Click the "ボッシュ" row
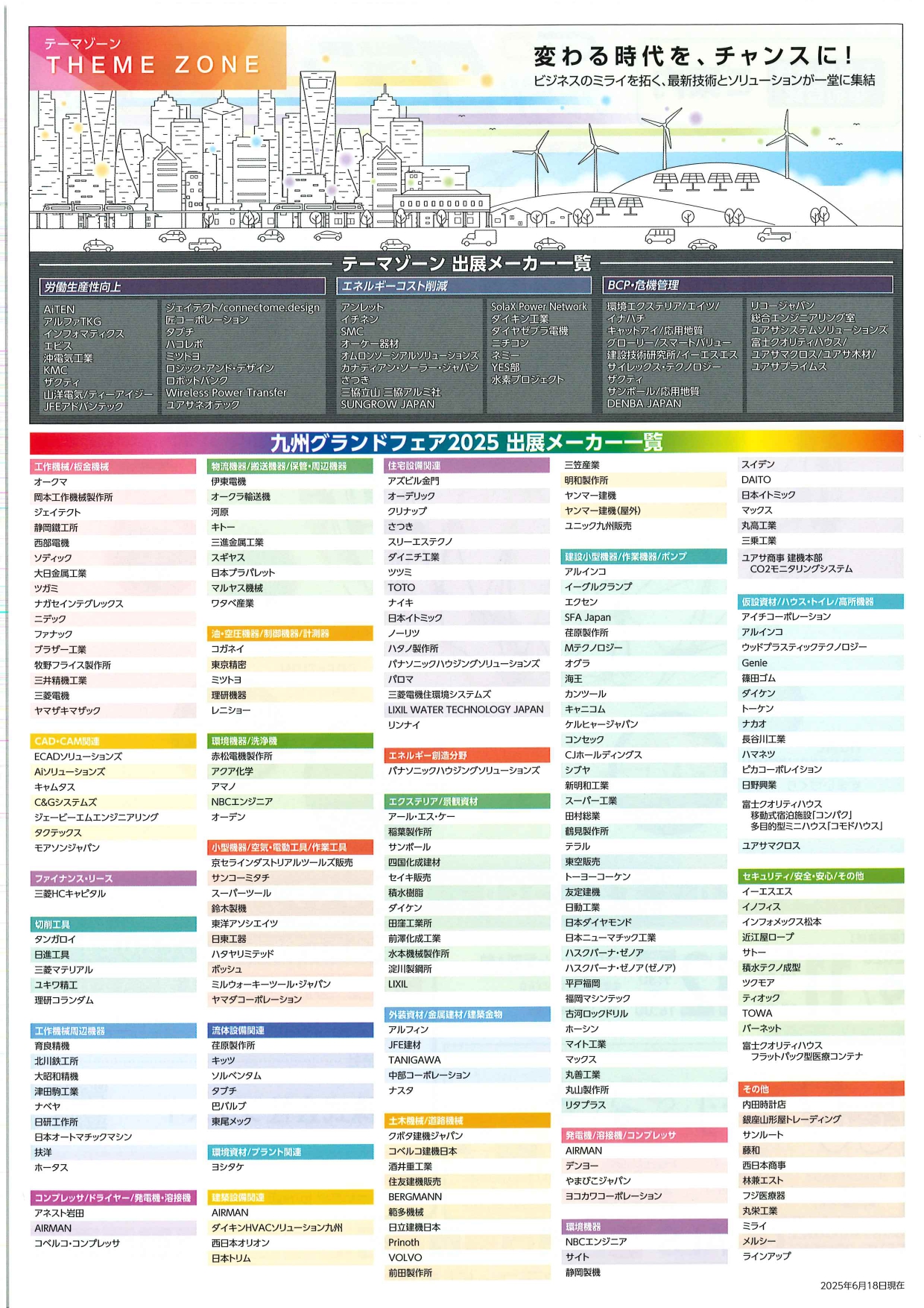This screenshot has height=1308, width=924. pyautogui.click(x=290, y=969)
